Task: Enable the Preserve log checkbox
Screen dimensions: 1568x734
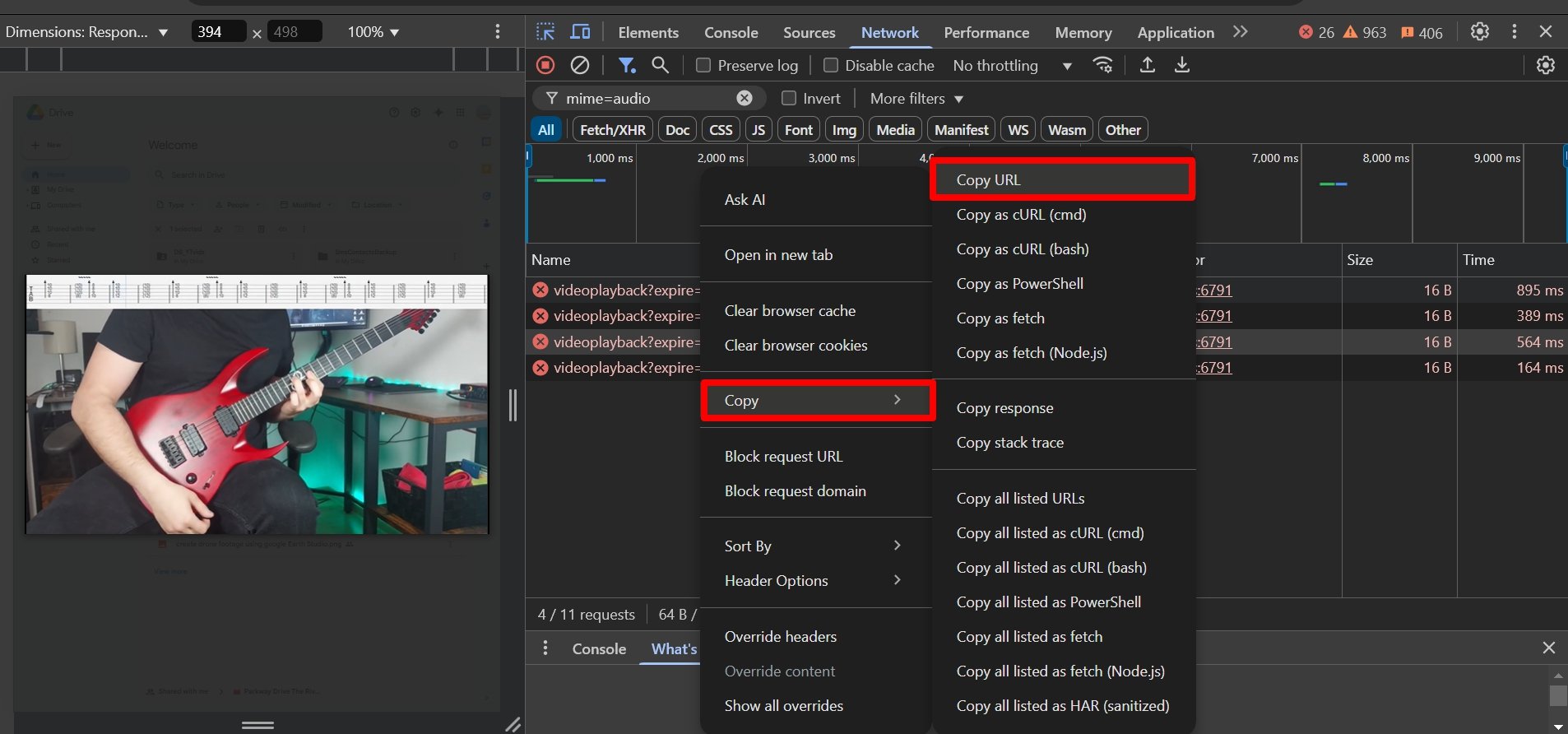Action: pyautogui.click(x=703, y=65)
